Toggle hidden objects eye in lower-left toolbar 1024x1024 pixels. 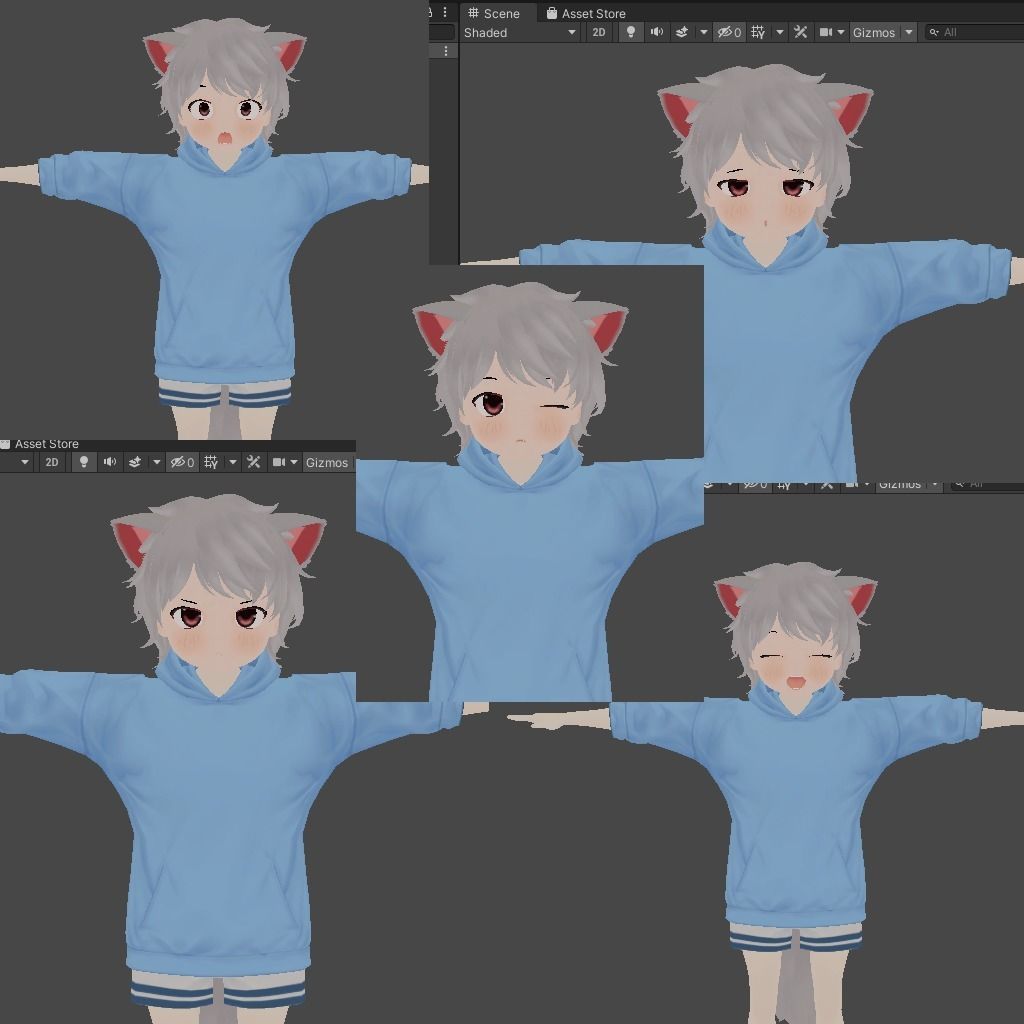point(182,462)
